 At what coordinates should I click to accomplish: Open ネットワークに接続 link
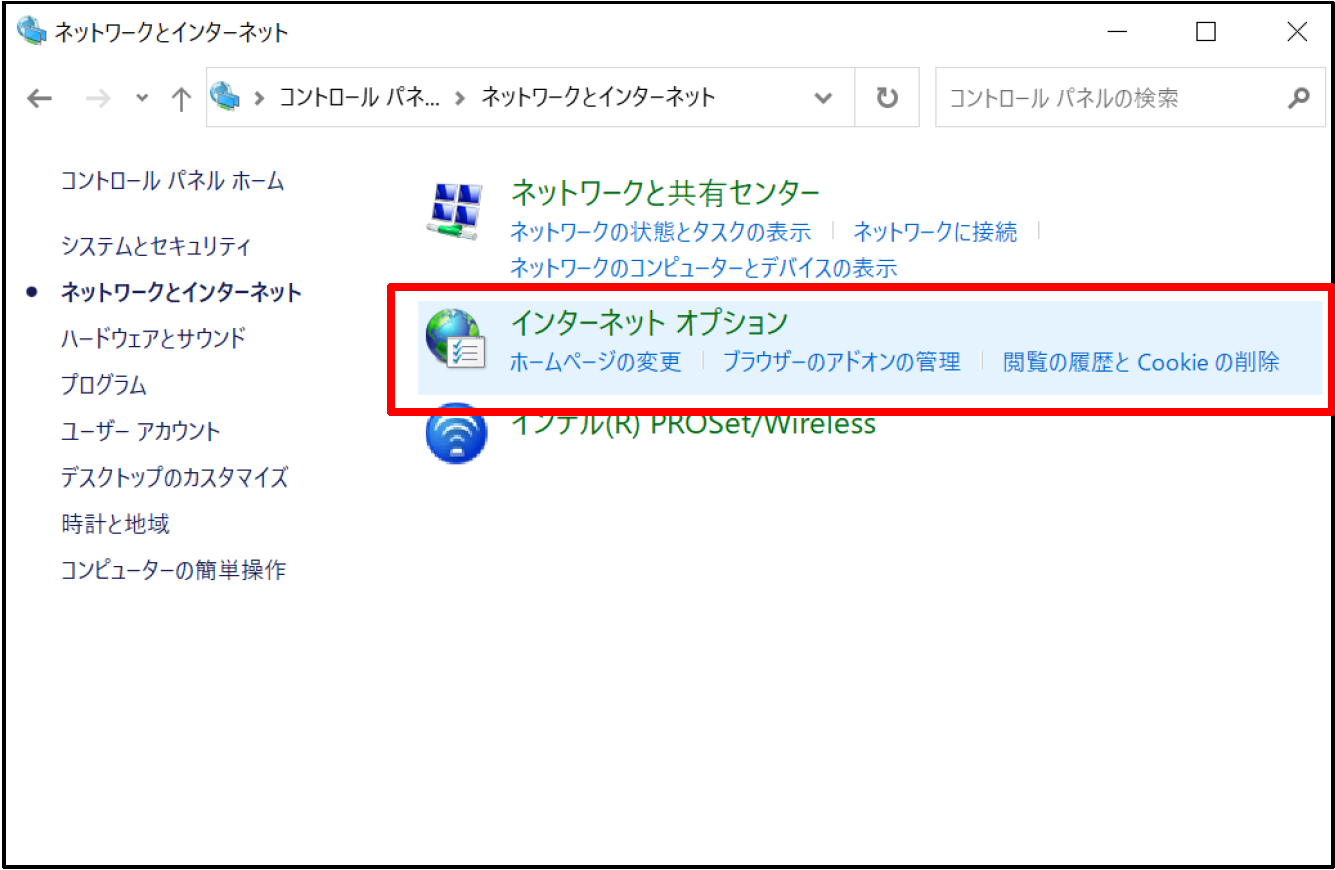pos(934,232)
